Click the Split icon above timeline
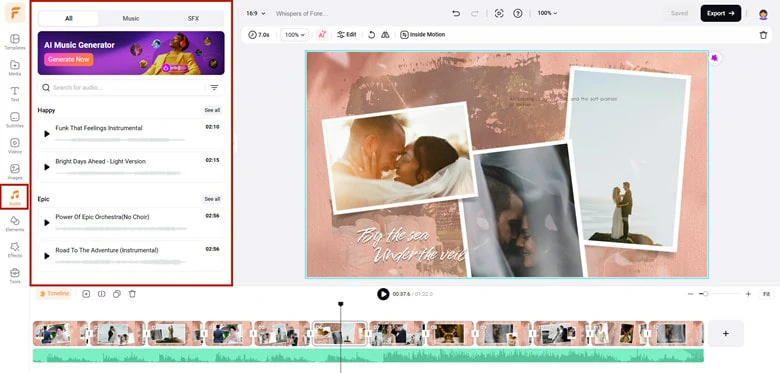 click(x=101, y=294)
